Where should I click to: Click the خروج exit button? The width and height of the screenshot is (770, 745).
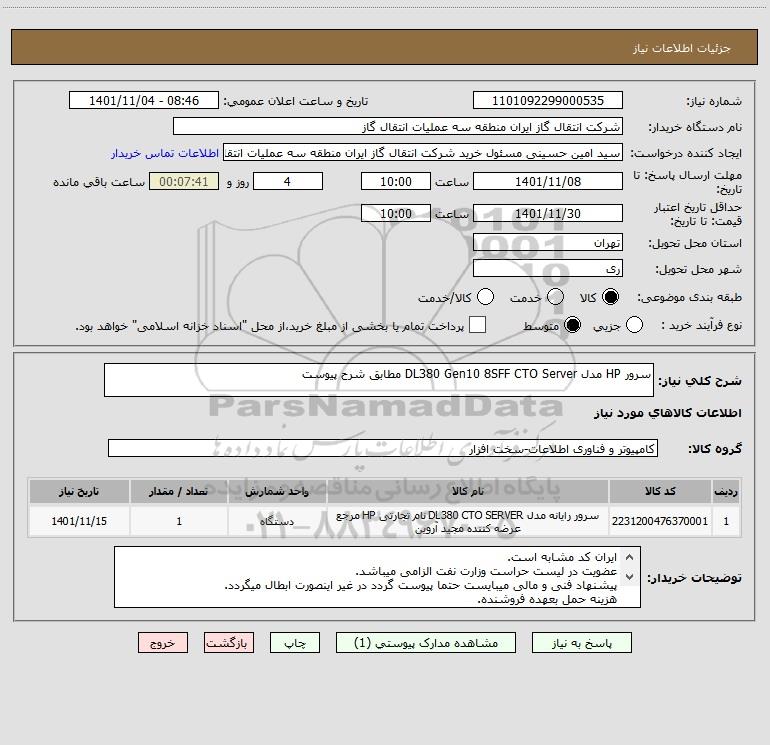(x=163, y=643)
